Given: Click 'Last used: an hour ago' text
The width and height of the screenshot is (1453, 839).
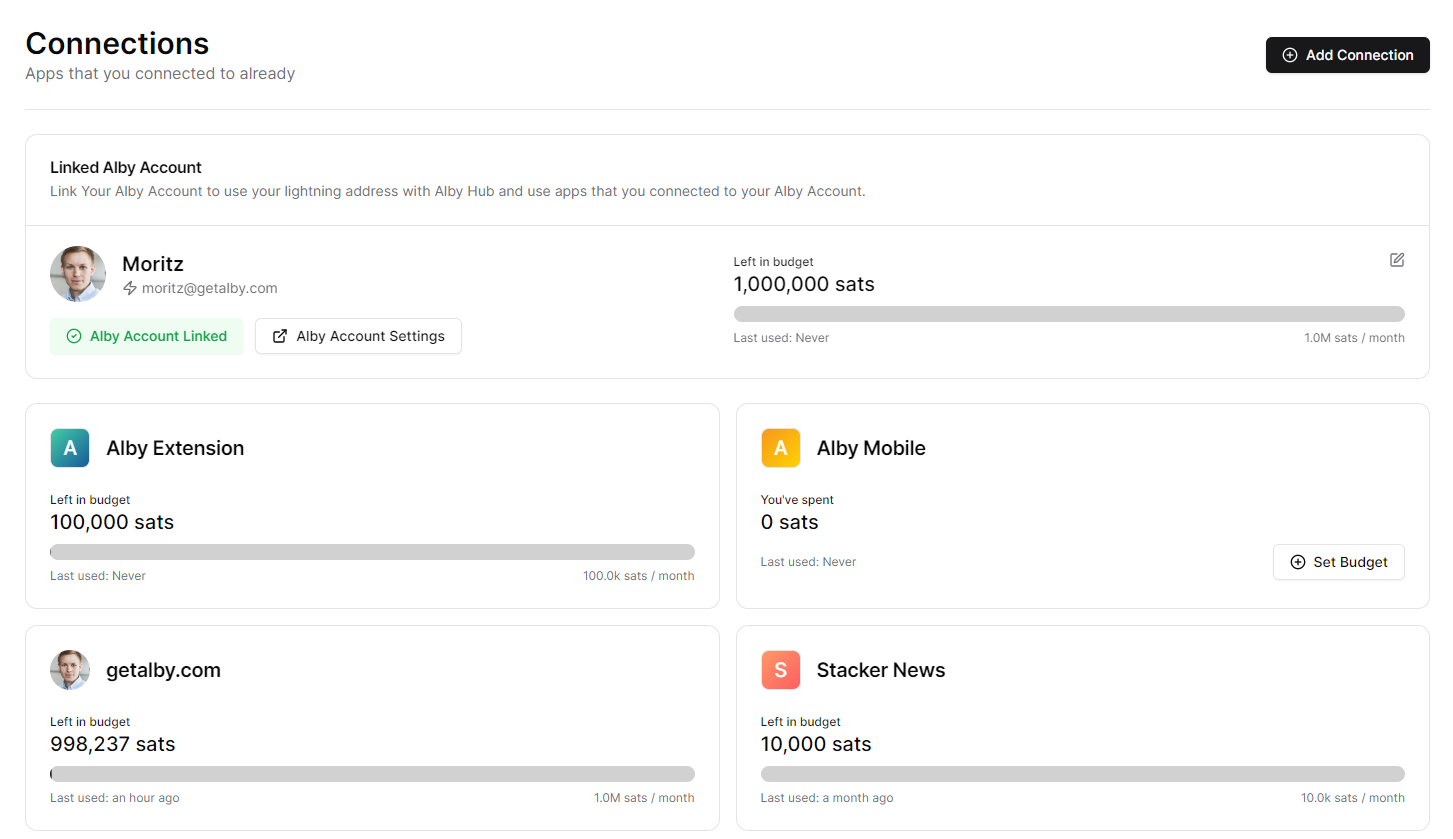Looking at the screenshot, I should click(115, 798).
